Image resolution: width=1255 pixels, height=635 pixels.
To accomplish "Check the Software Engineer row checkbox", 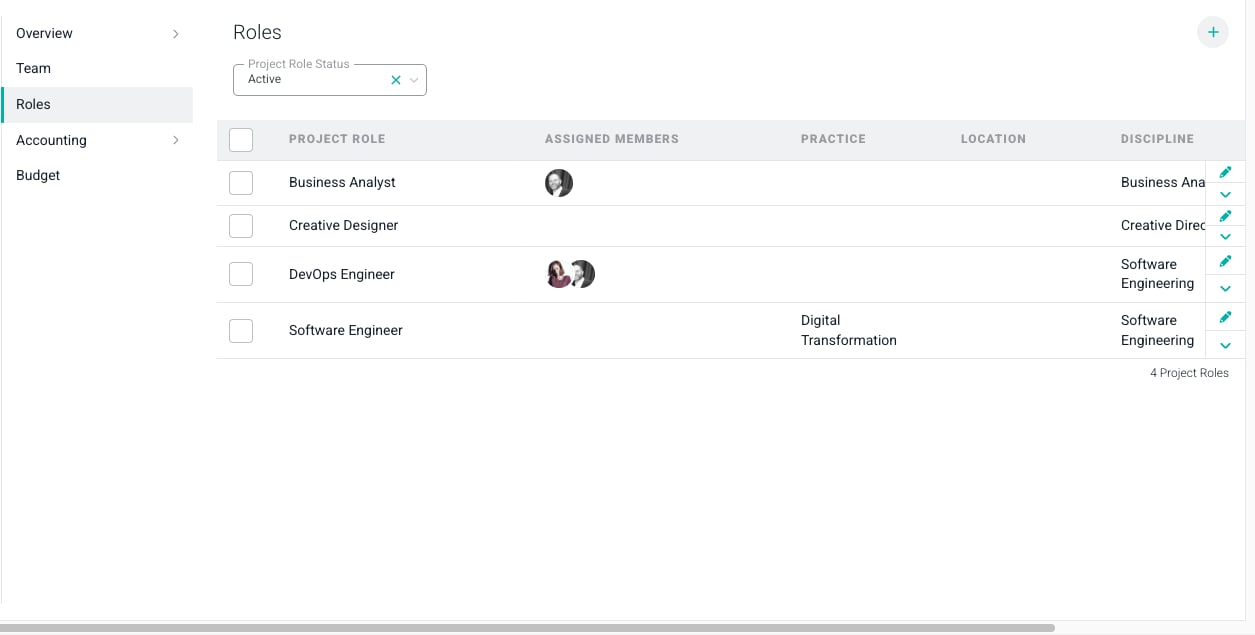I will tap(241, 330).
